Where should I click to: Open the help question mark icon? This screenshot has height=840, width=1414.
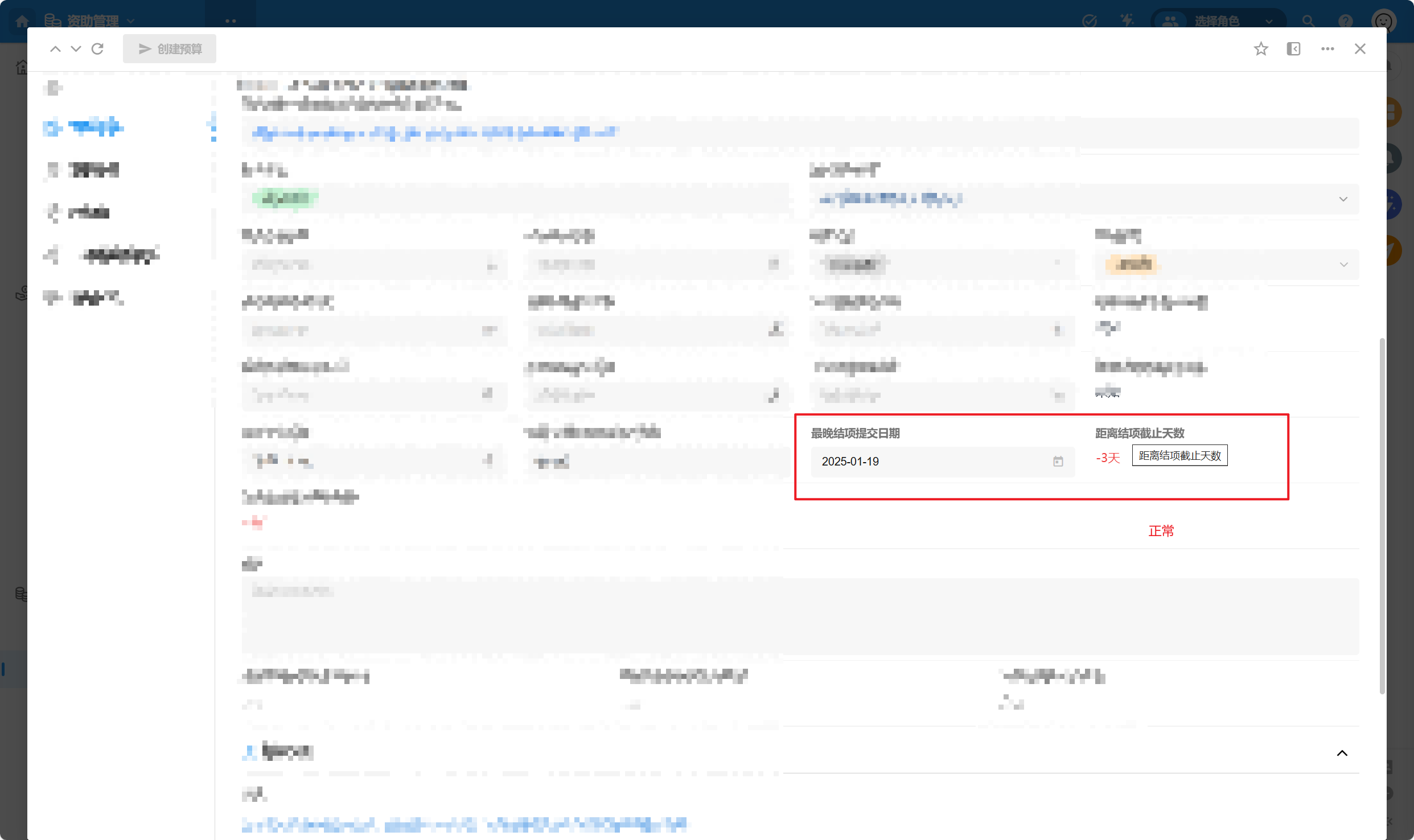point(1345,21)
